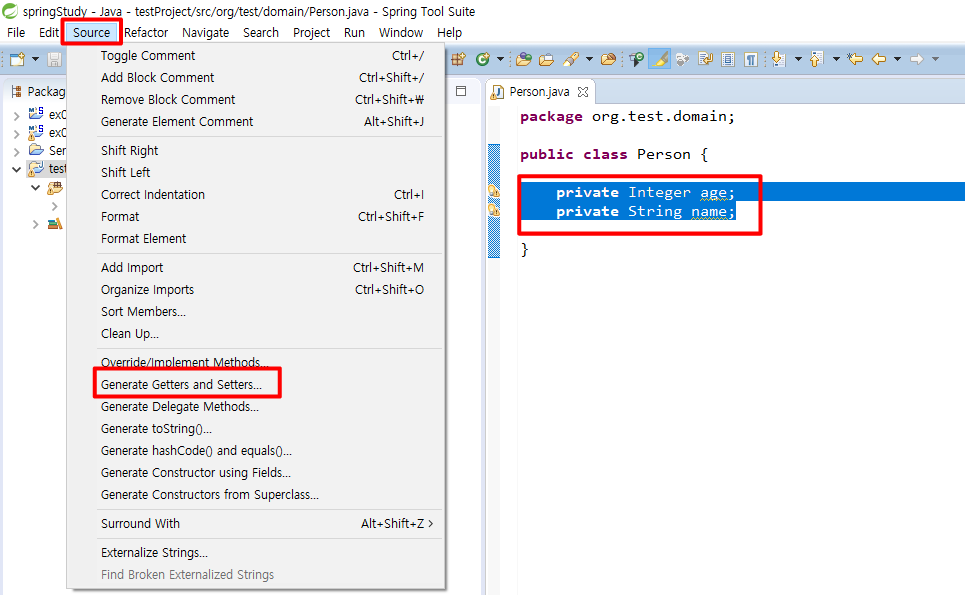This screenshot has width=965, height=595.
Task: Click the Forward navigation arrow icon
Action: coord(917,59)
